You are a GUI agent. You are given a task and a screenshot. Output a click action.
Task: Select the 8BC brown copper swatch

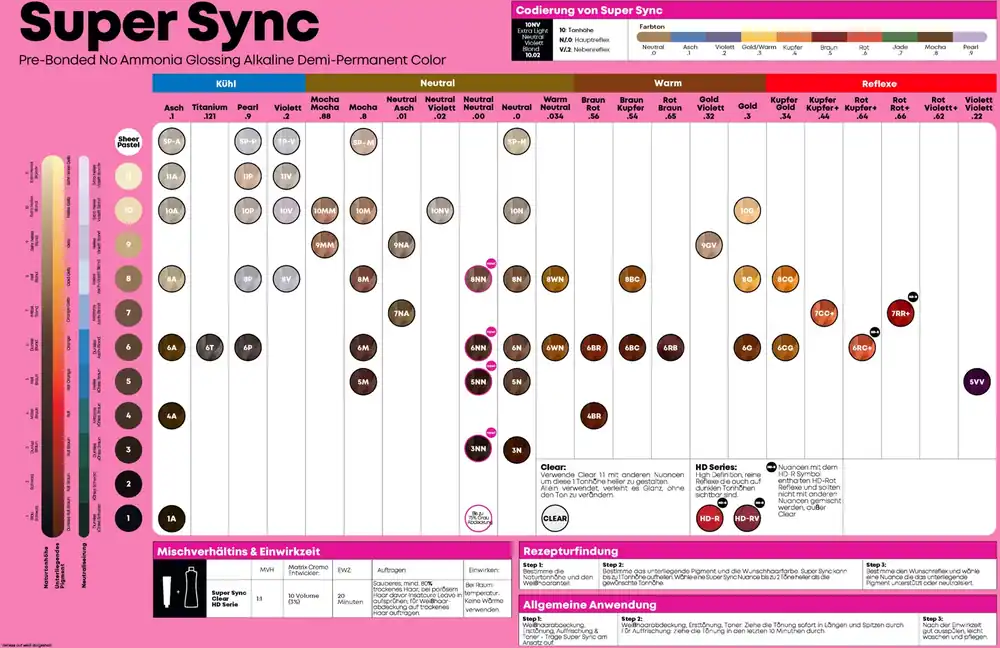pyautogui.click(x=632, y=279)
